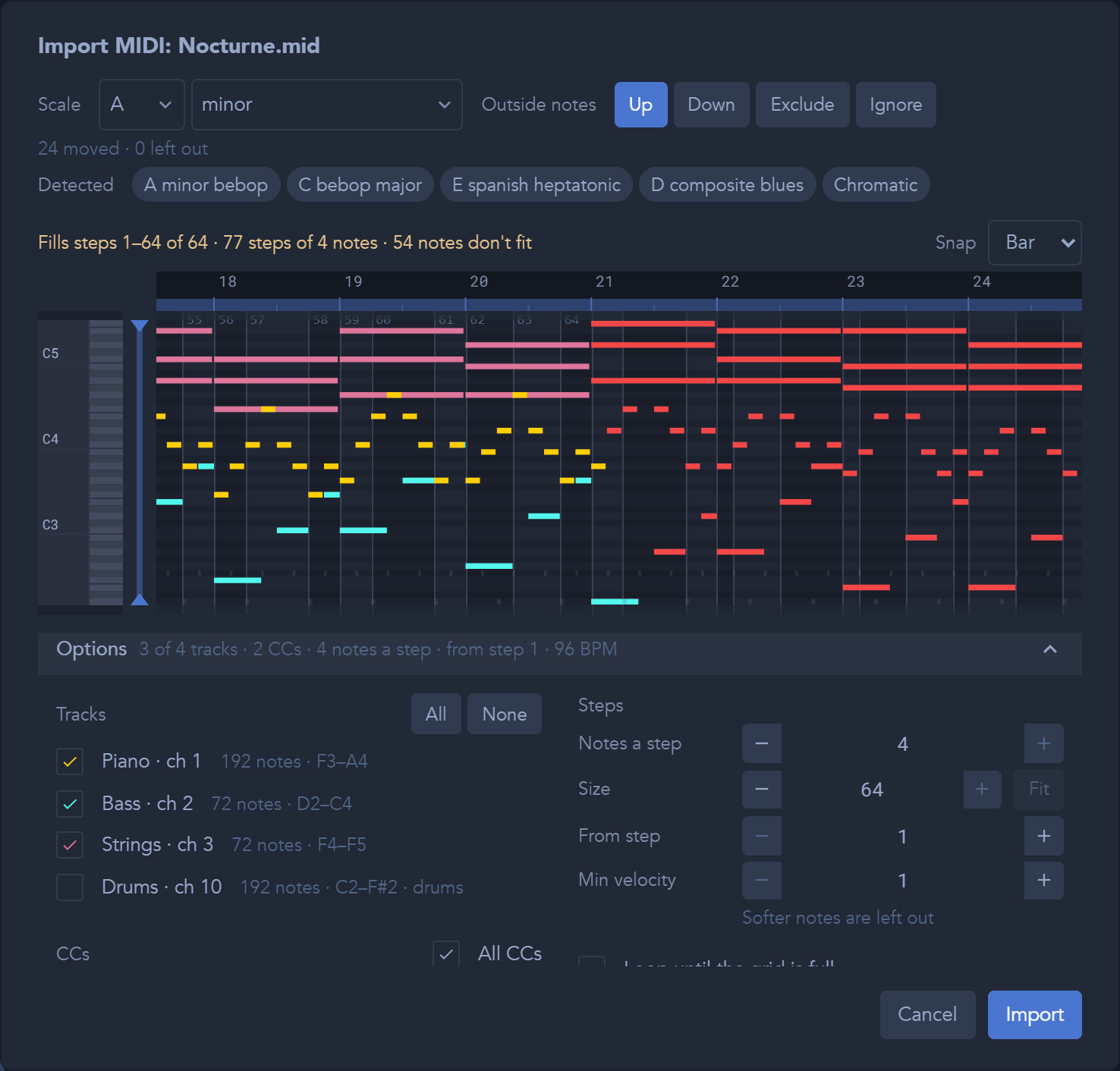
Task: Choose detected scale D composite blues
Action: pyautogui.click(x=727, y=184)
